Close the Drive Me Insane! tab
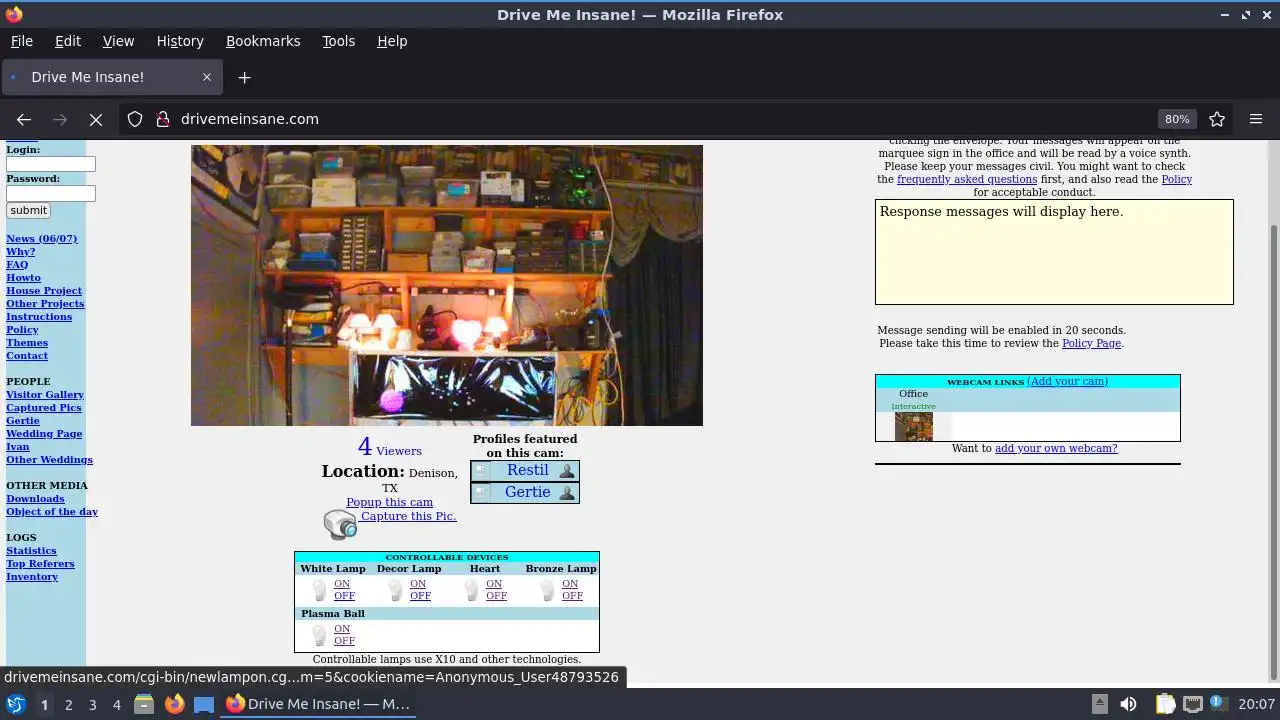 tap(207, 77)
